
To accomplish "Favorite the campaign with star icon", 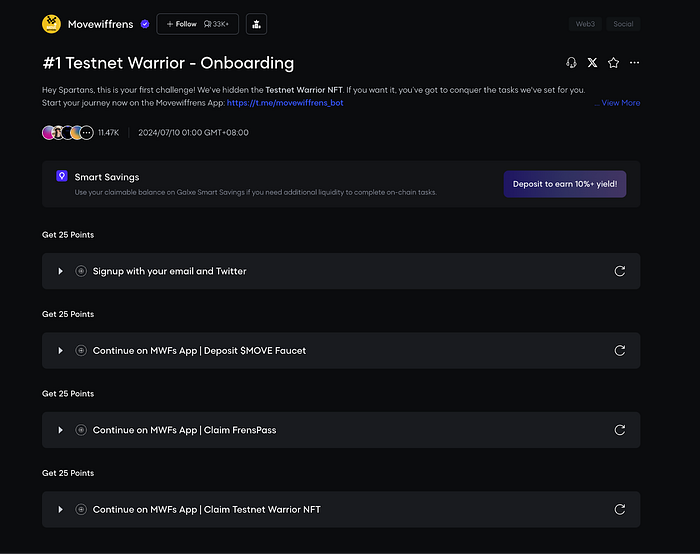I will [613, 63].
